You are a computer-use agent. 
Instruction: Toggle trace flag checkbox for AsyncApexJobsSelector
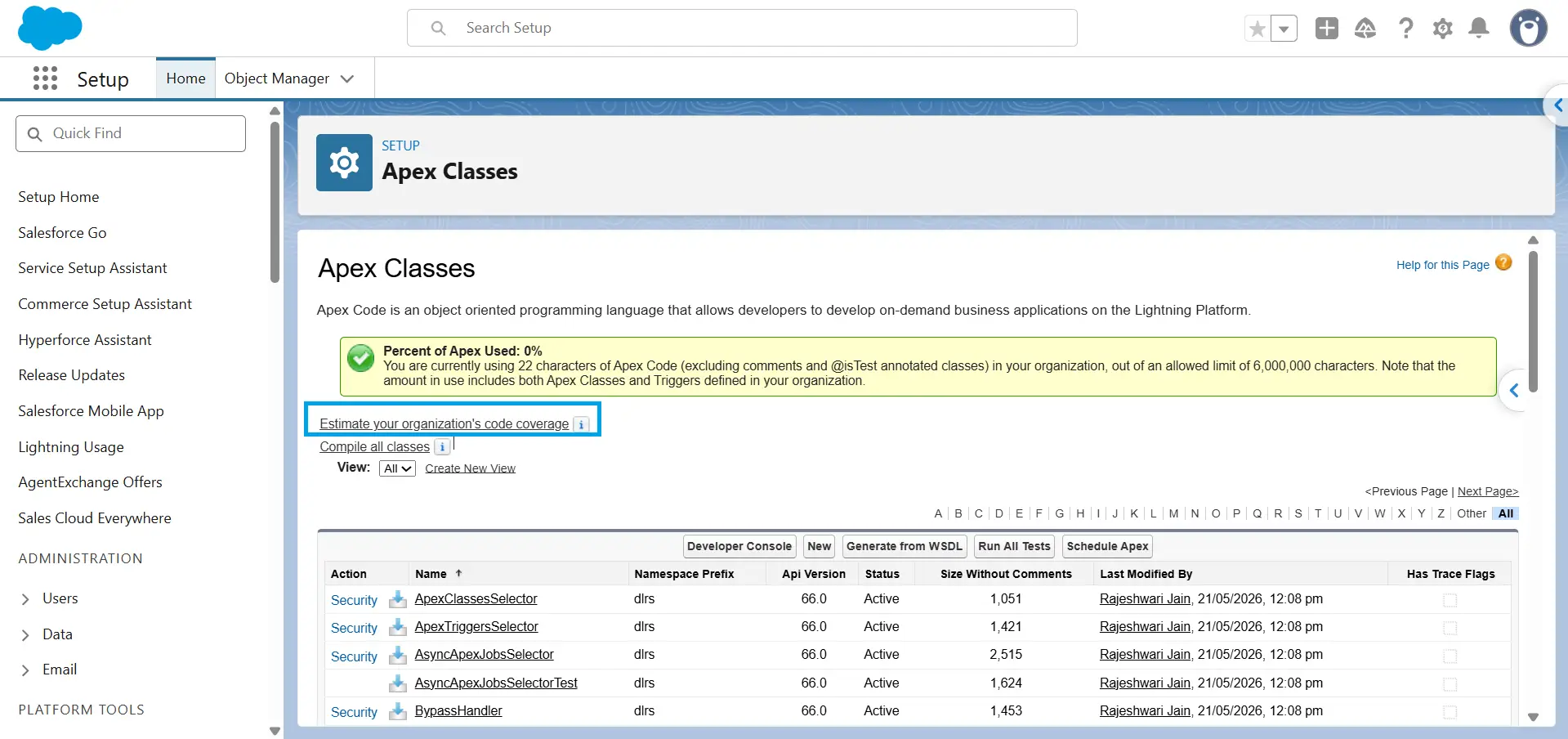[1450, 656]
